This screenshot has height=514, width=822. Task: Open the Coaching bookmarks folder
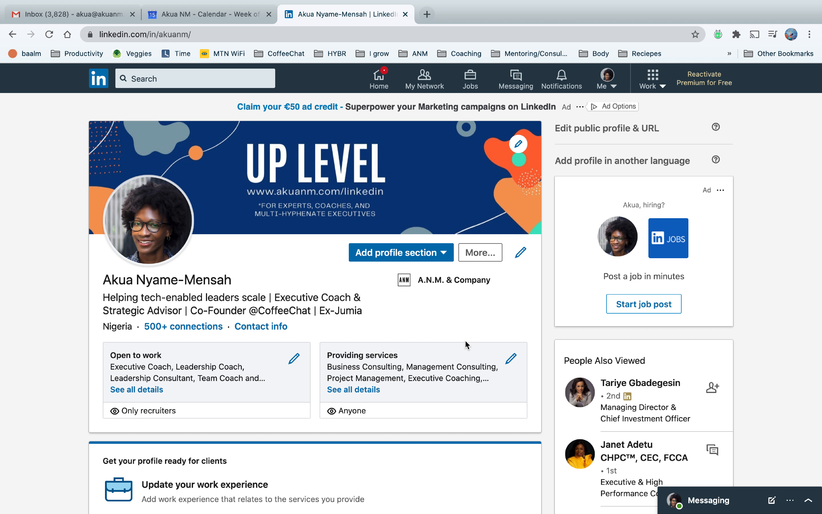tap(459, 53)
